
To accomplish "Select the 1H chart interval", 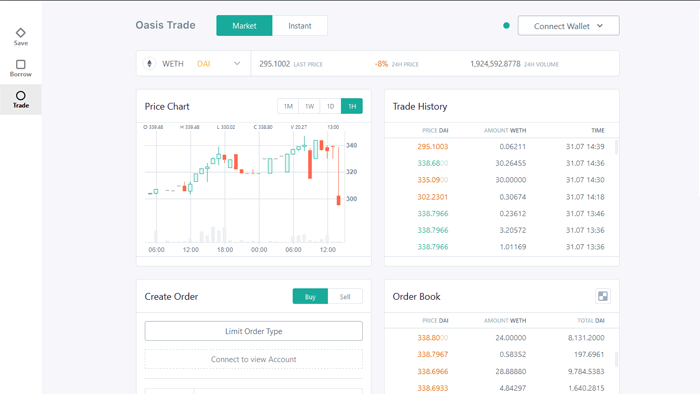I will [x=352, y=106].
